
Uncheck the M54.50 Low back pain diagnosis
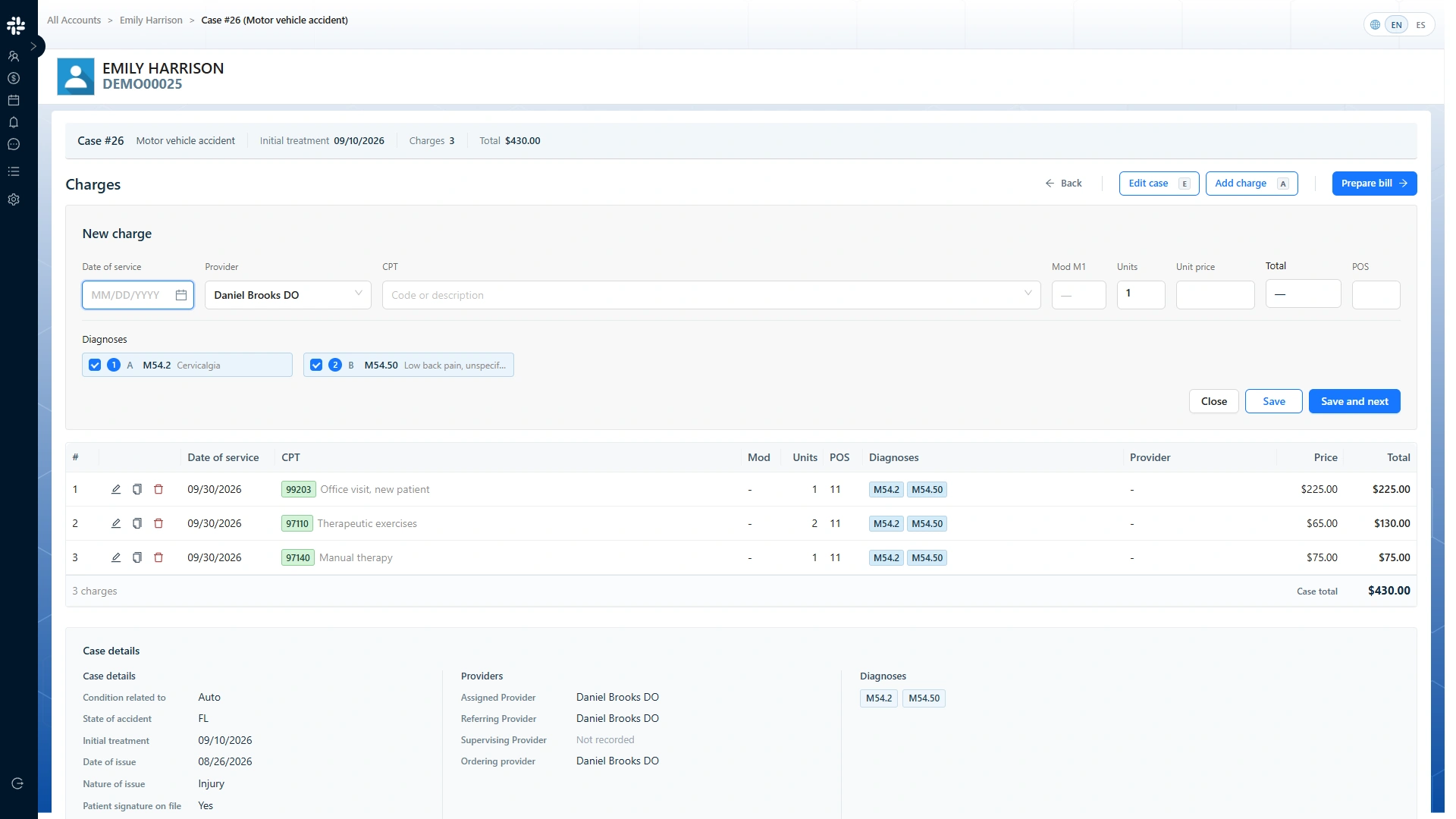(x=316, y=365)
